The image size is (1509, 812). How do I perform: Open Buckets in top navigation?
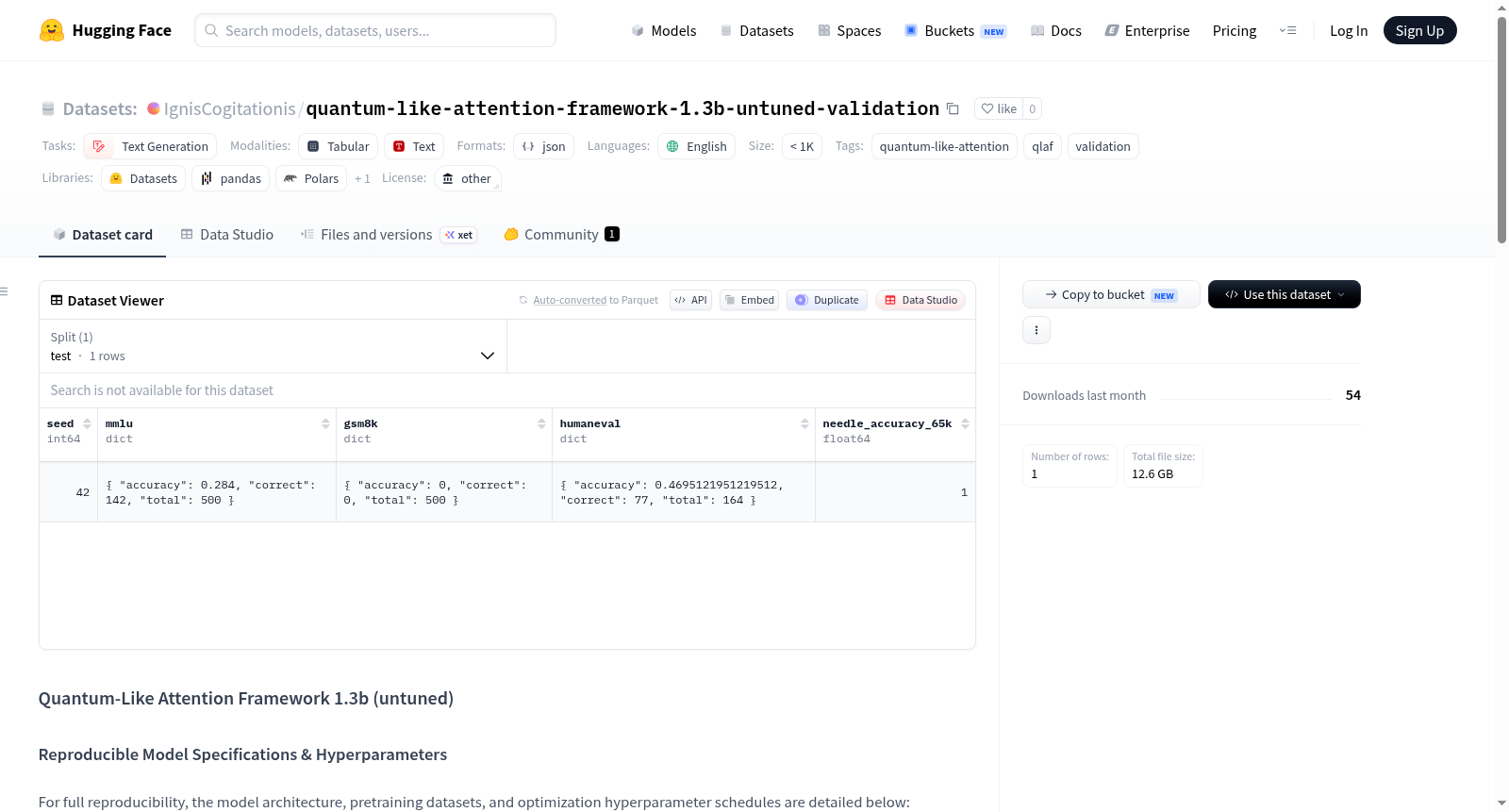click(x=955, y=30)
